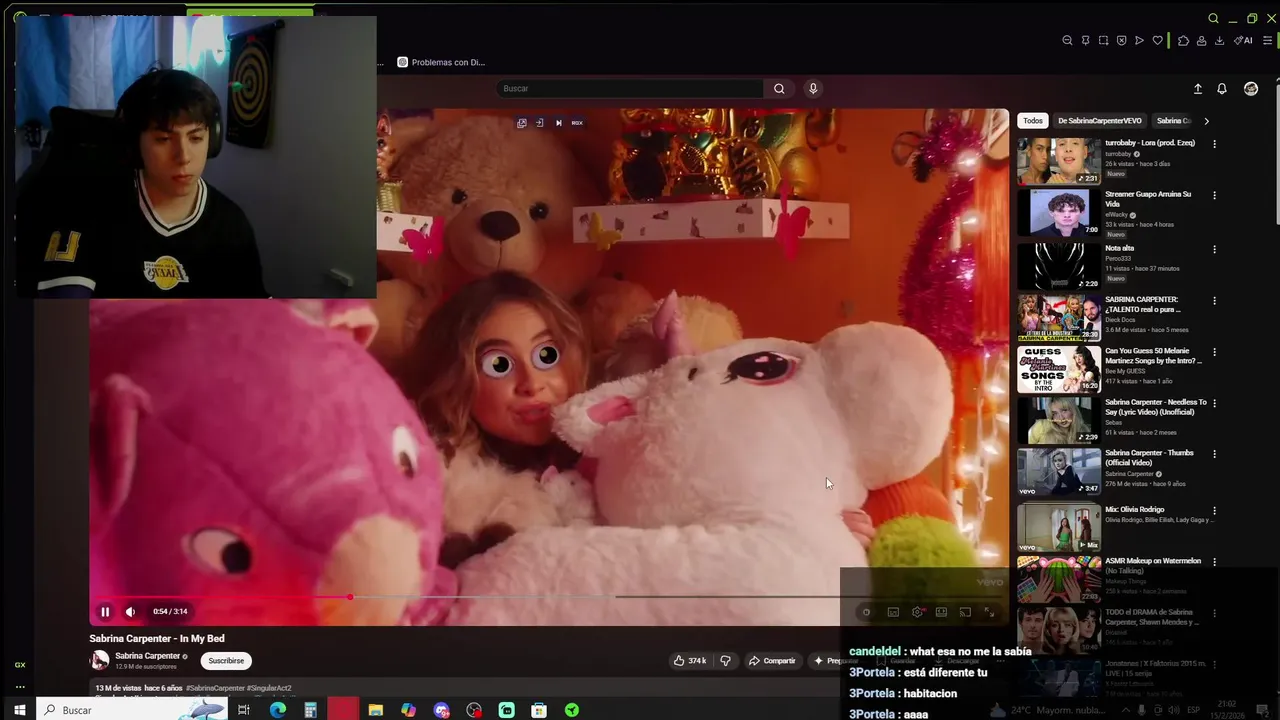Open Streamer Guapo Arruina Su Vida video

tap(1059, 212)
